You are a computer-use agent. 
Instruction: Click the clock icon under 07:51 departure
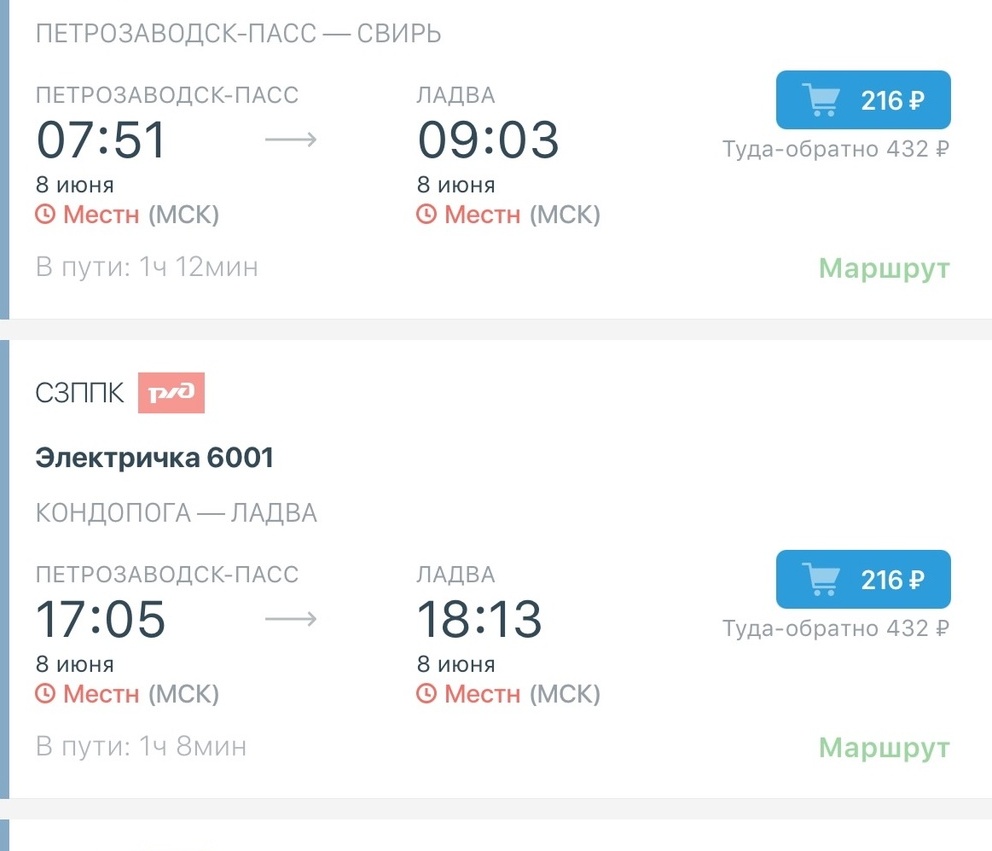click(45, 214)
